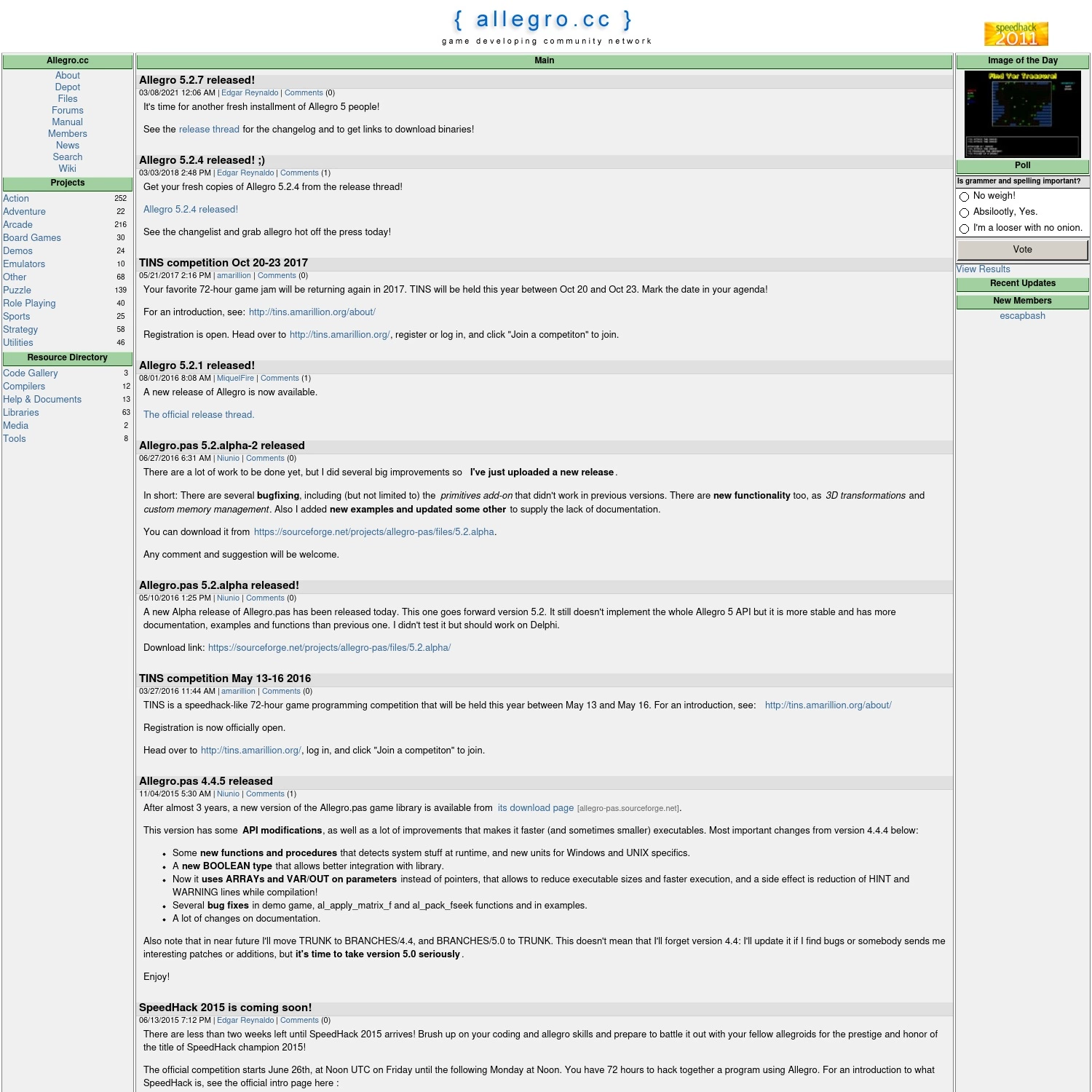
Task: Open tins.amarillion.org link in 2016 registration text
Action: pyautogui.click(x=250, y=751)
